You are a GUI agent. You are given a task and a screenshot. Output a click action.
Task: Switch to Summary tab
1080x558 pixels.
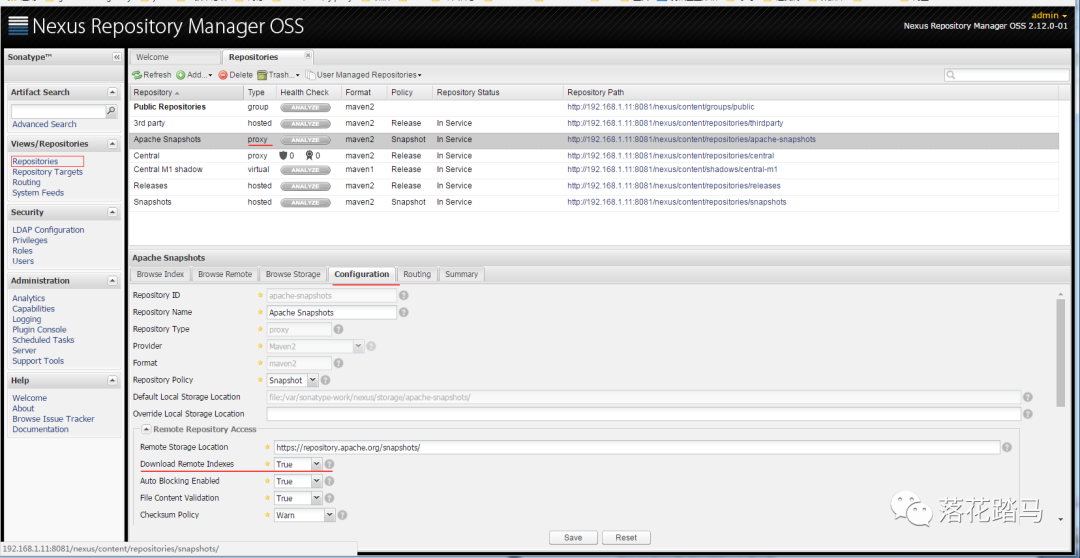click(x=461, y=274)
